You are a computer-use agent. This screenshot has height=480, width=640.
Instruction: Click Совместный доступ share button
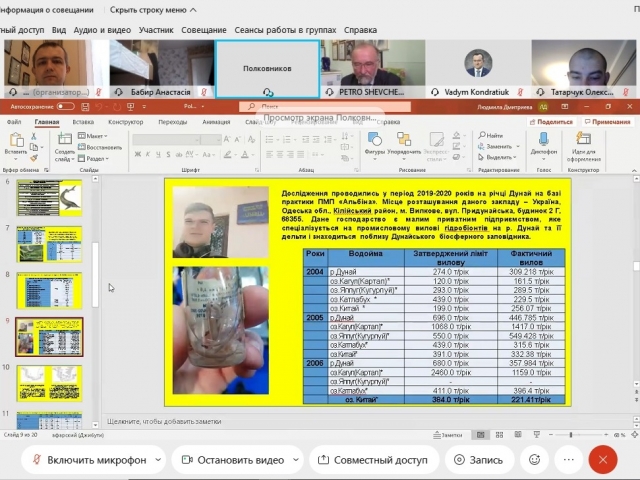click(373, 460)
